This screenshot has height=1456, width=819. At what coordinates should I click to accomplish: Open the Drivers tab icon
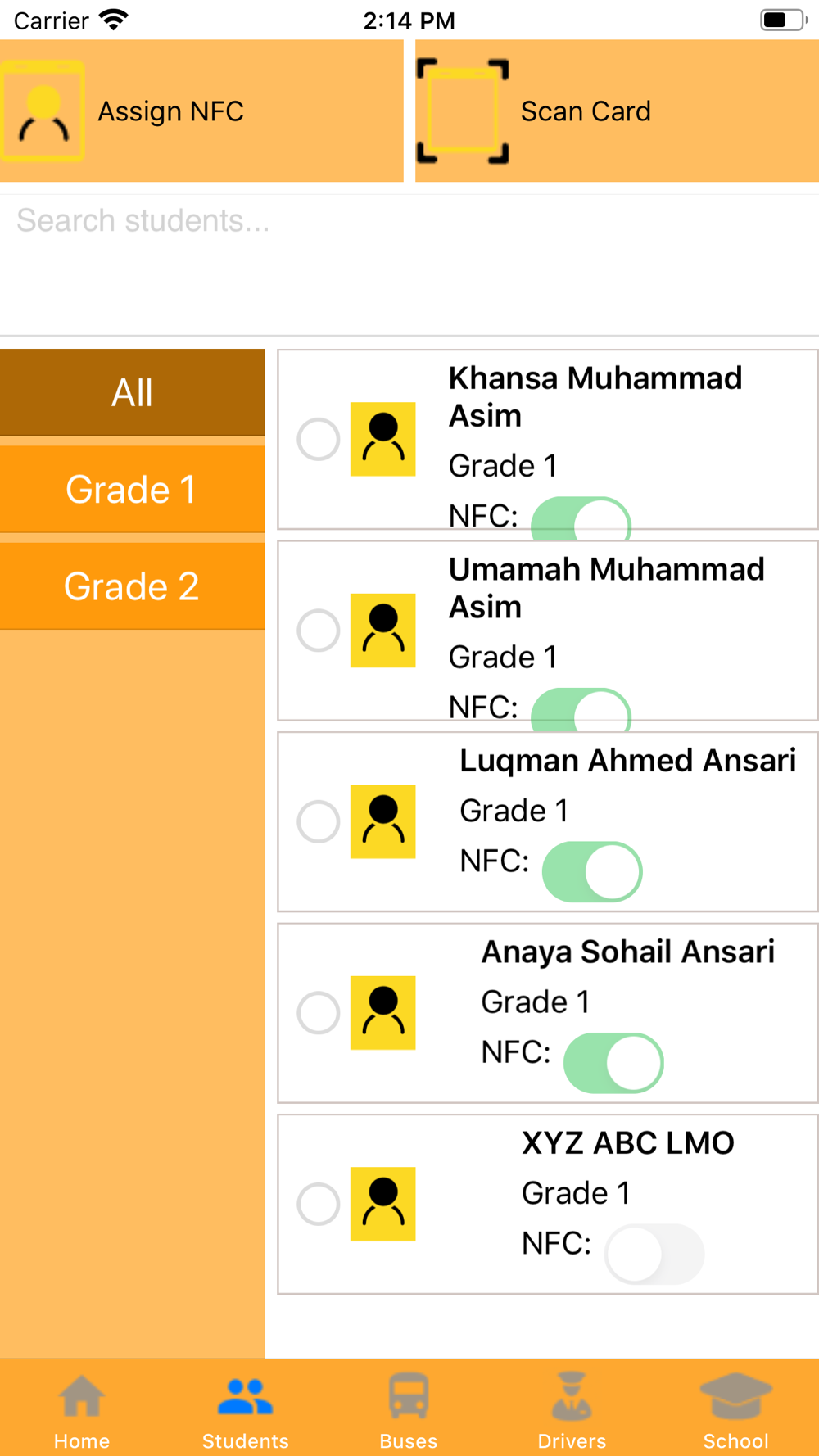pyautogui.click(x=572, y=1396)
